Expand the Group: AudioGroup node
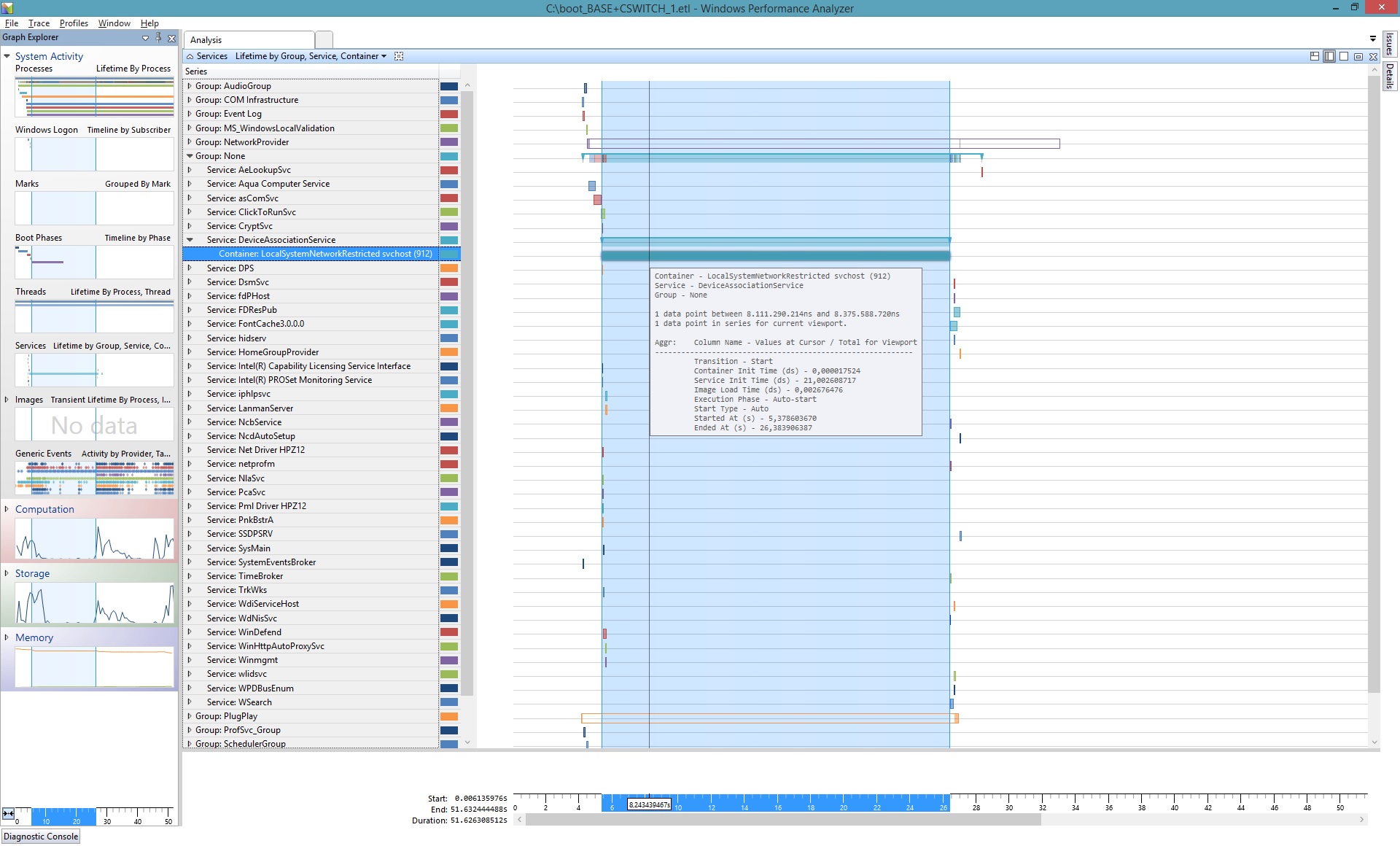This screenshot has height=846, width=1400. click(190, 86)
